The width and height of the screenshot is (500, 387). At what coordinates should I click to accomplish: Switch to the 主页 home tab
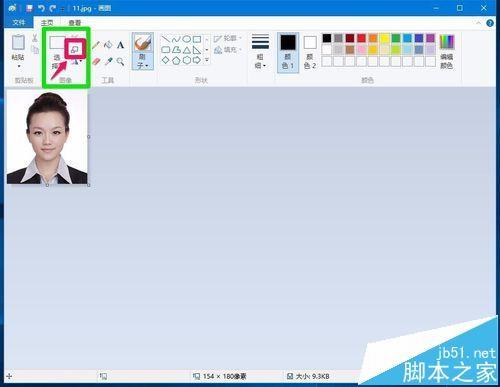coord(47,22)
